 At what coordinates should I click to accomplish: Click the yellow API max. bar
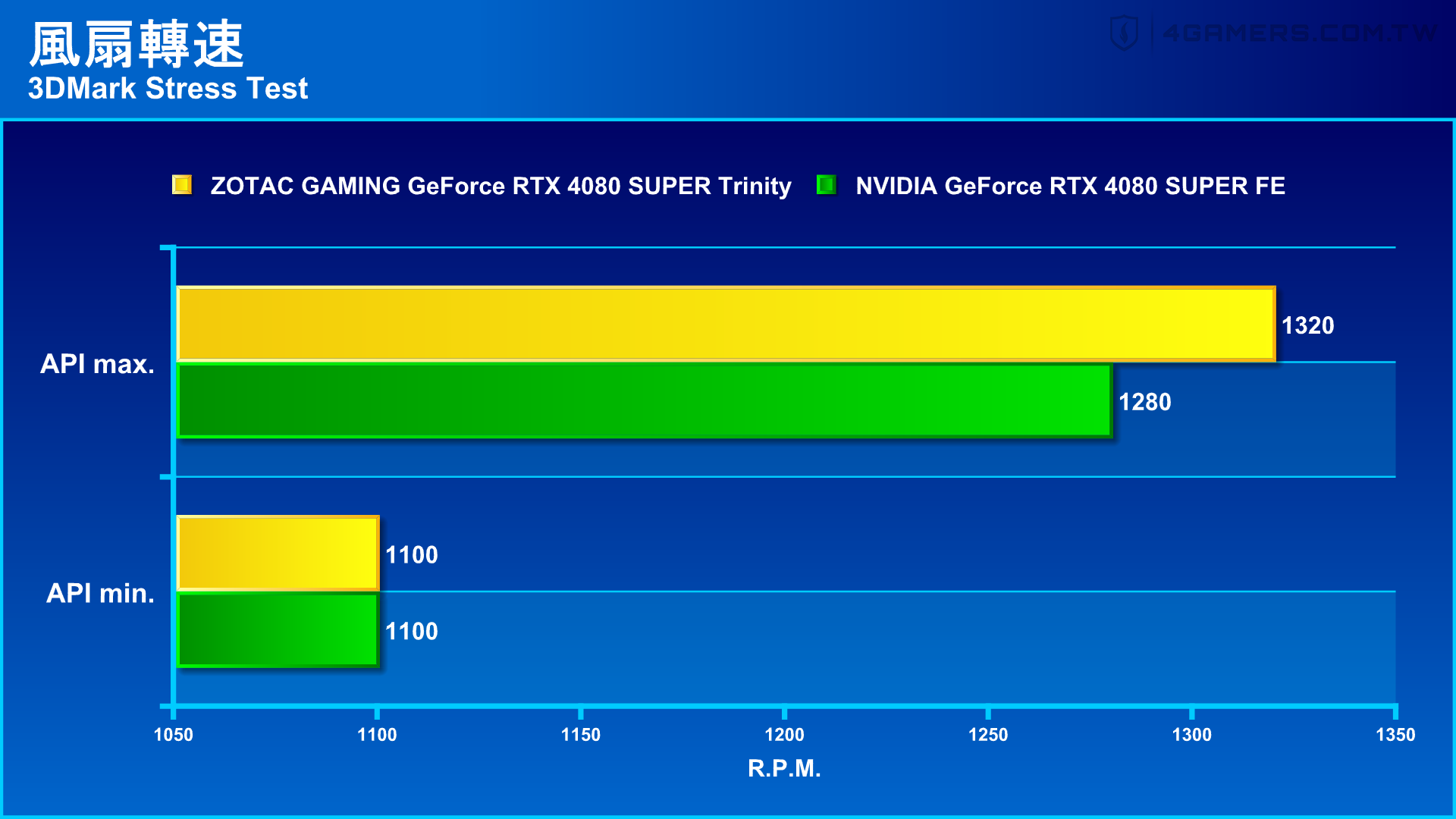pos(726,324)
